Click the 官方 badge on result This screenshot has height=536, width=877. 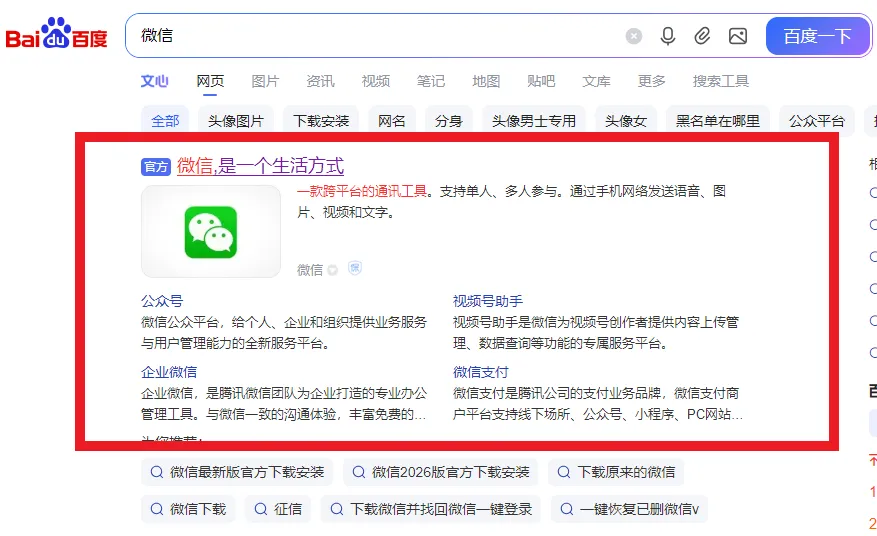pos(156,167)
